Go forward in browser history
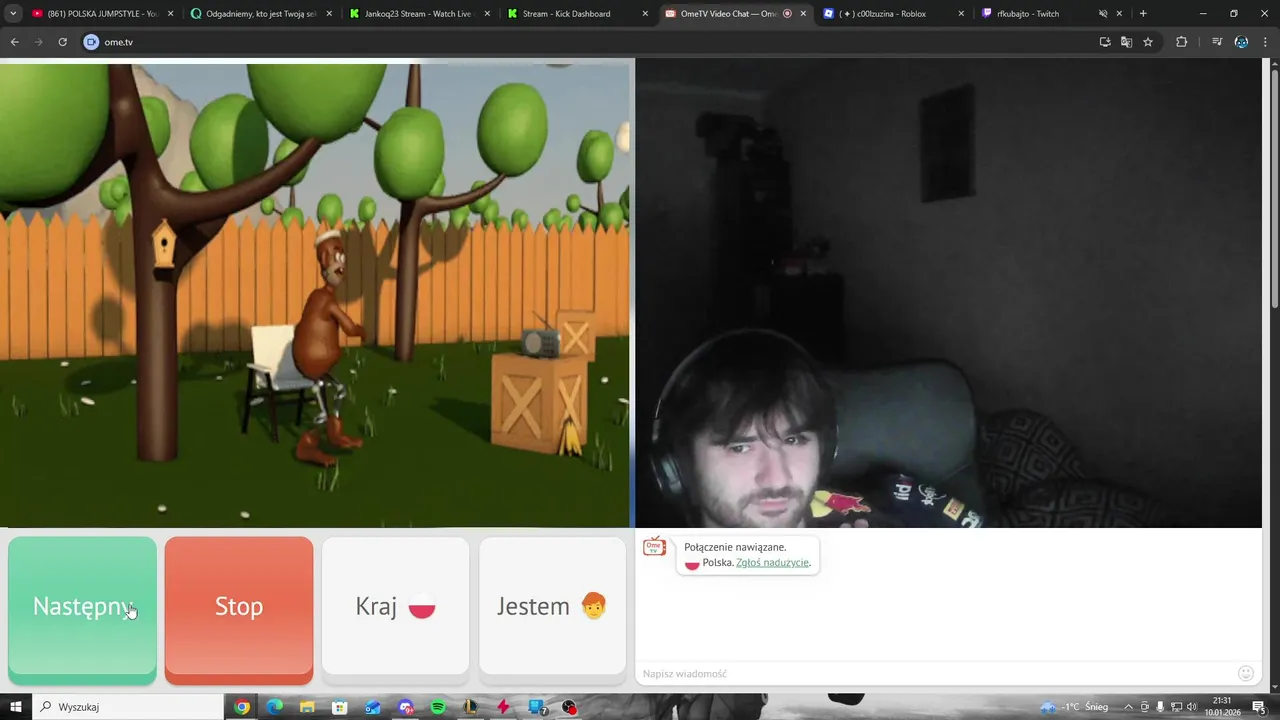The width and height of the screenshot is (1280, 720). click(x=38, y=42)
